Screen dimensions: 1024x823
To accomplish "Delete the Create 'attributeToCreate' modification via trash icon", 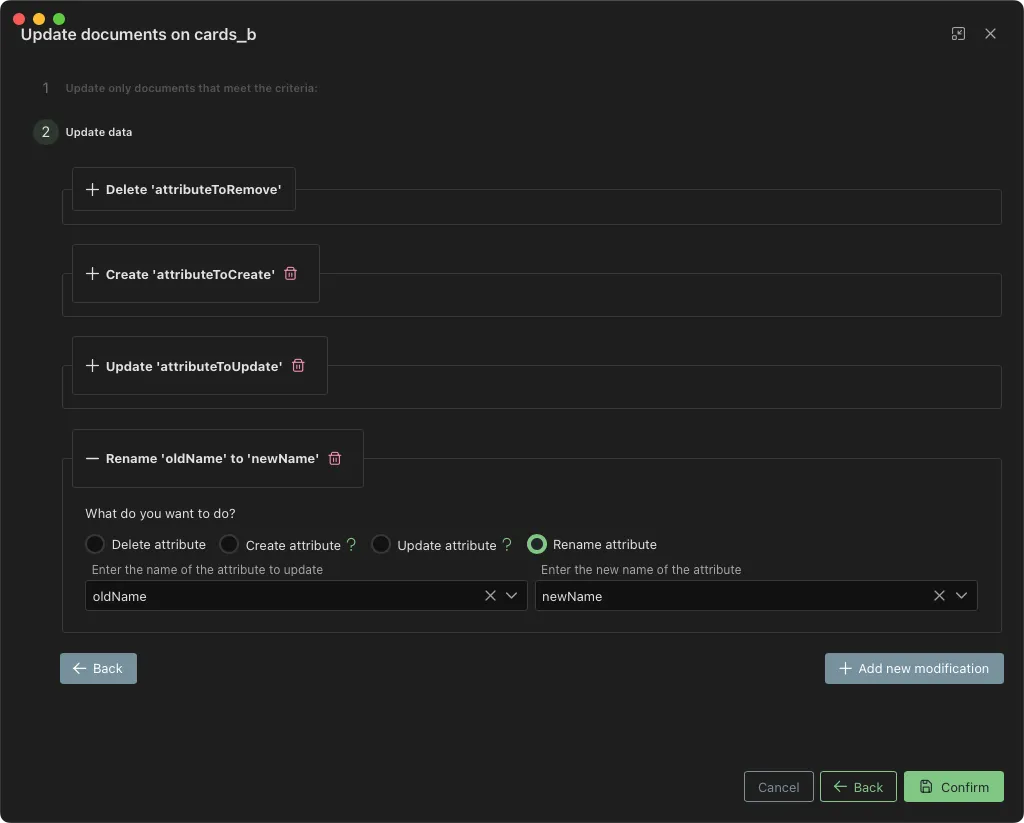I will coord(291,274).
